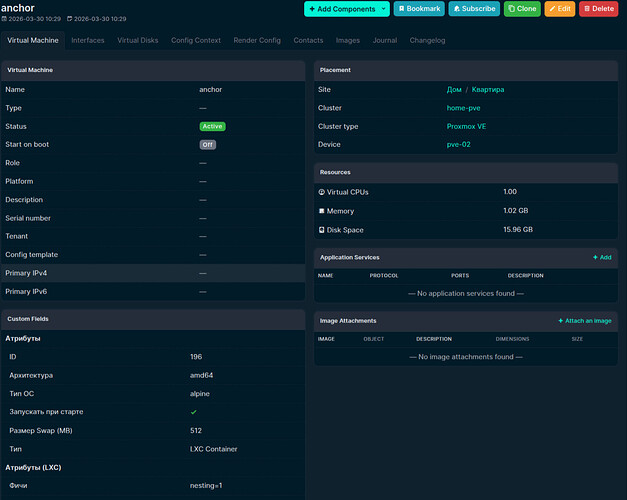Open the pve-02 device link
Image resolution: width=627 pixels, height=500 pixels.
[x=458, y=145]
